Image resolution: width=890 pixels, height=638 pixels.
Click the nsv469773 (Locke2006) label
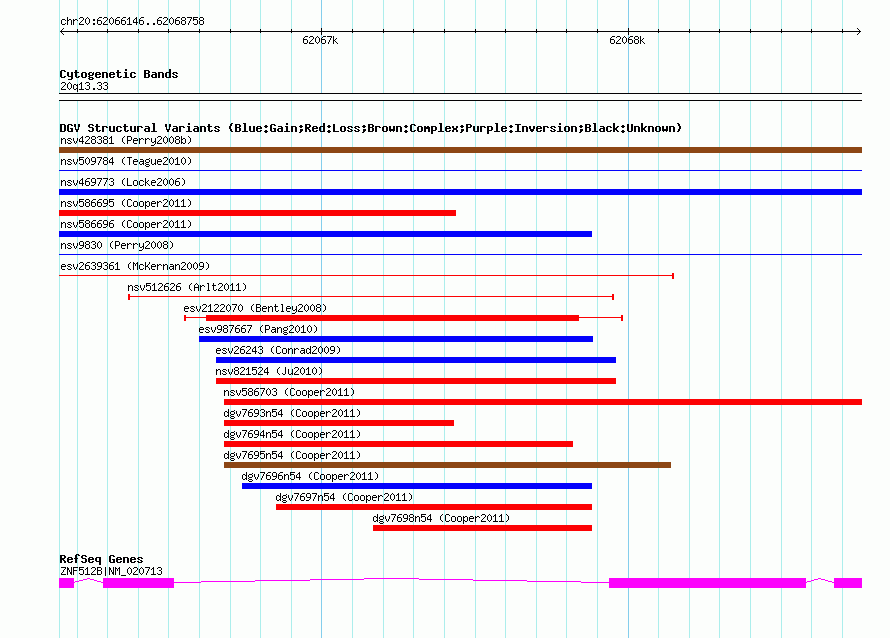123,182
